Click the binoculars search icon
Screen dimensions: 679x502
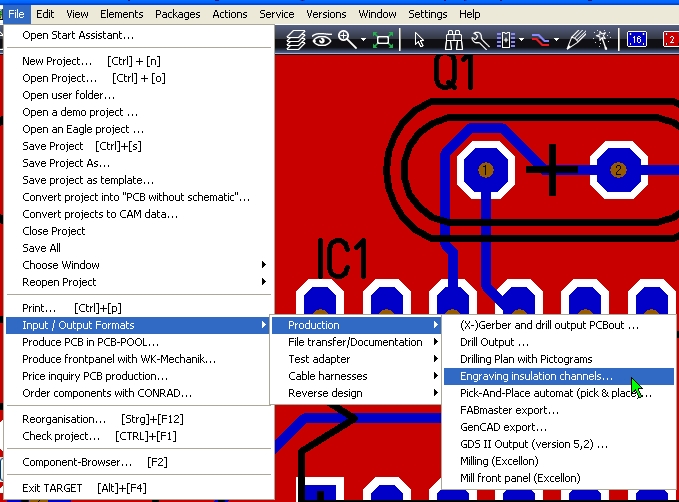(453, 40)
